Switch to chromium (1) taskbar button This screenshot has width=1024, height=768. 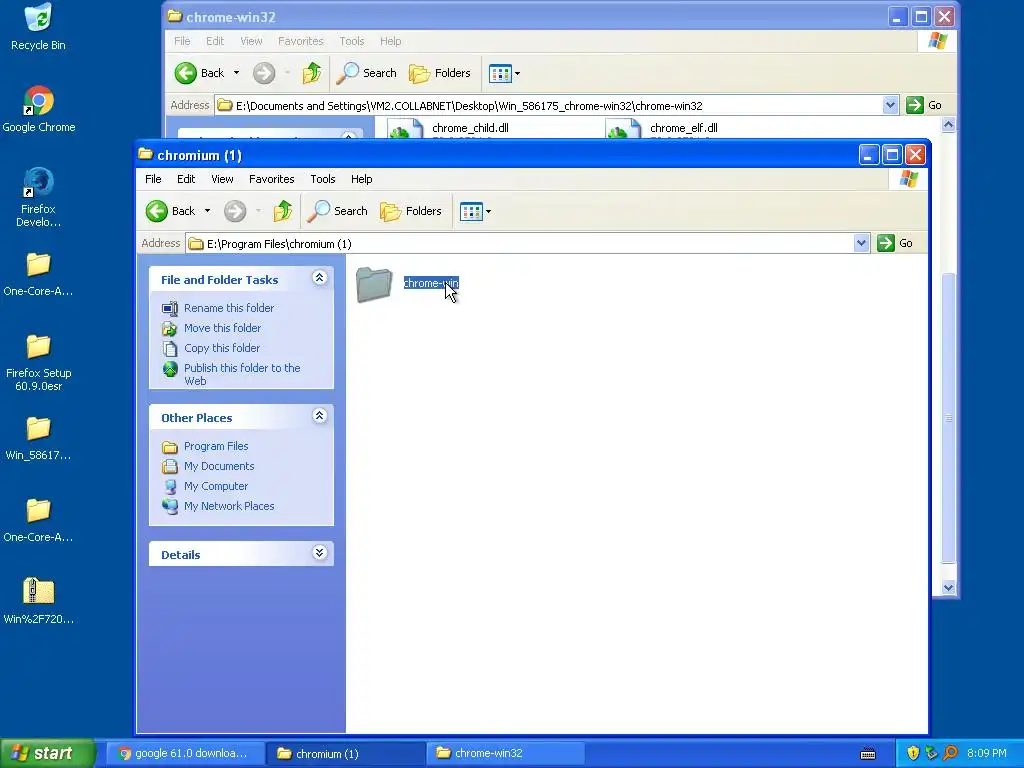click(x=346, y=753)
